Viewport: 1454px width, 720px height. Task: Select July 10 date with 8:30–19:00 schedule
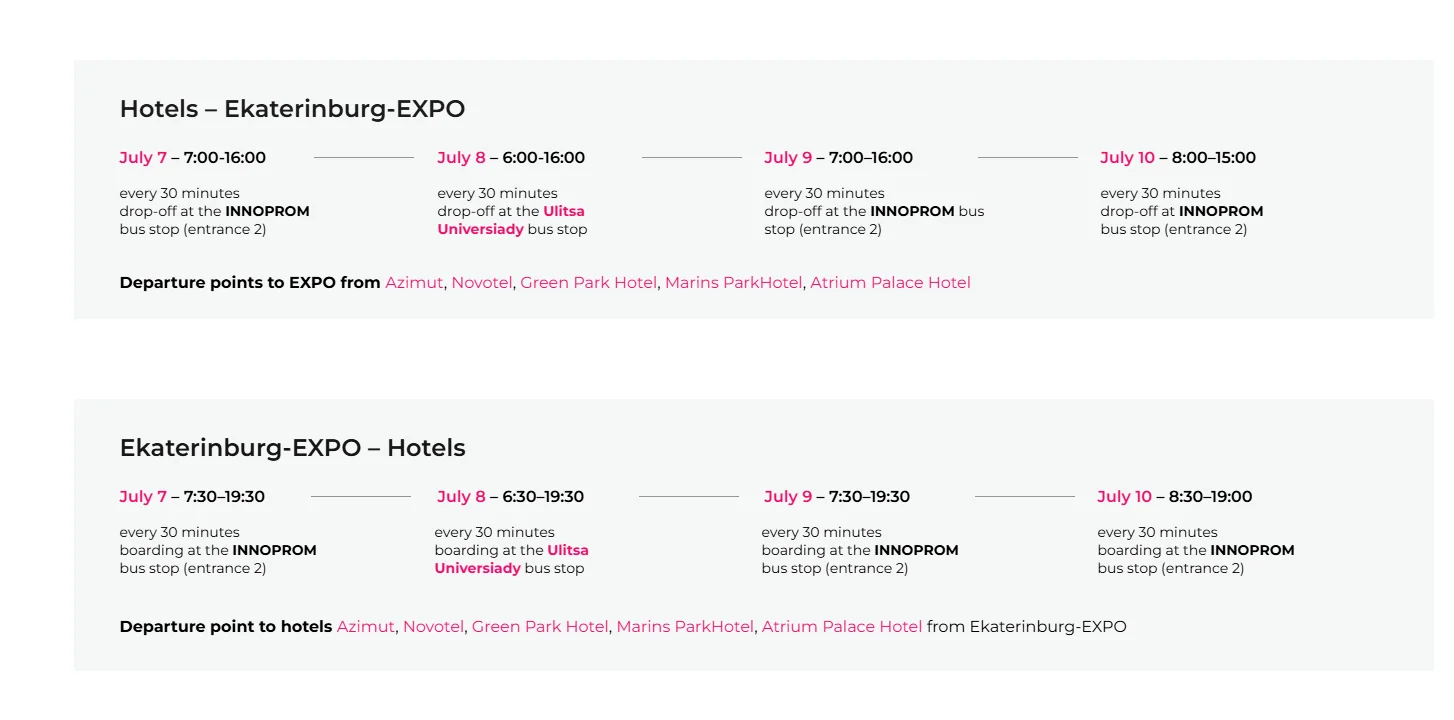pyautogui.click(x=1124, y=497)
